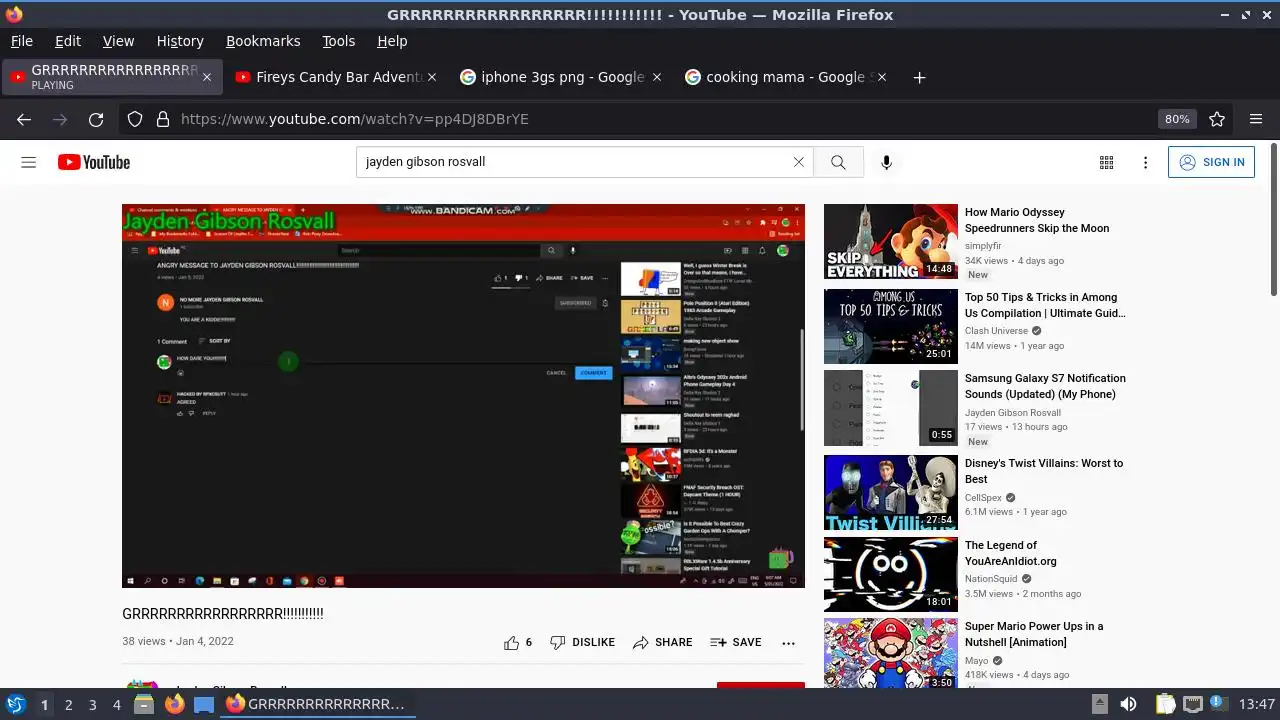Dislike the GRRRR video
This screenshot has height=720, width=1280.
[582, 643]
